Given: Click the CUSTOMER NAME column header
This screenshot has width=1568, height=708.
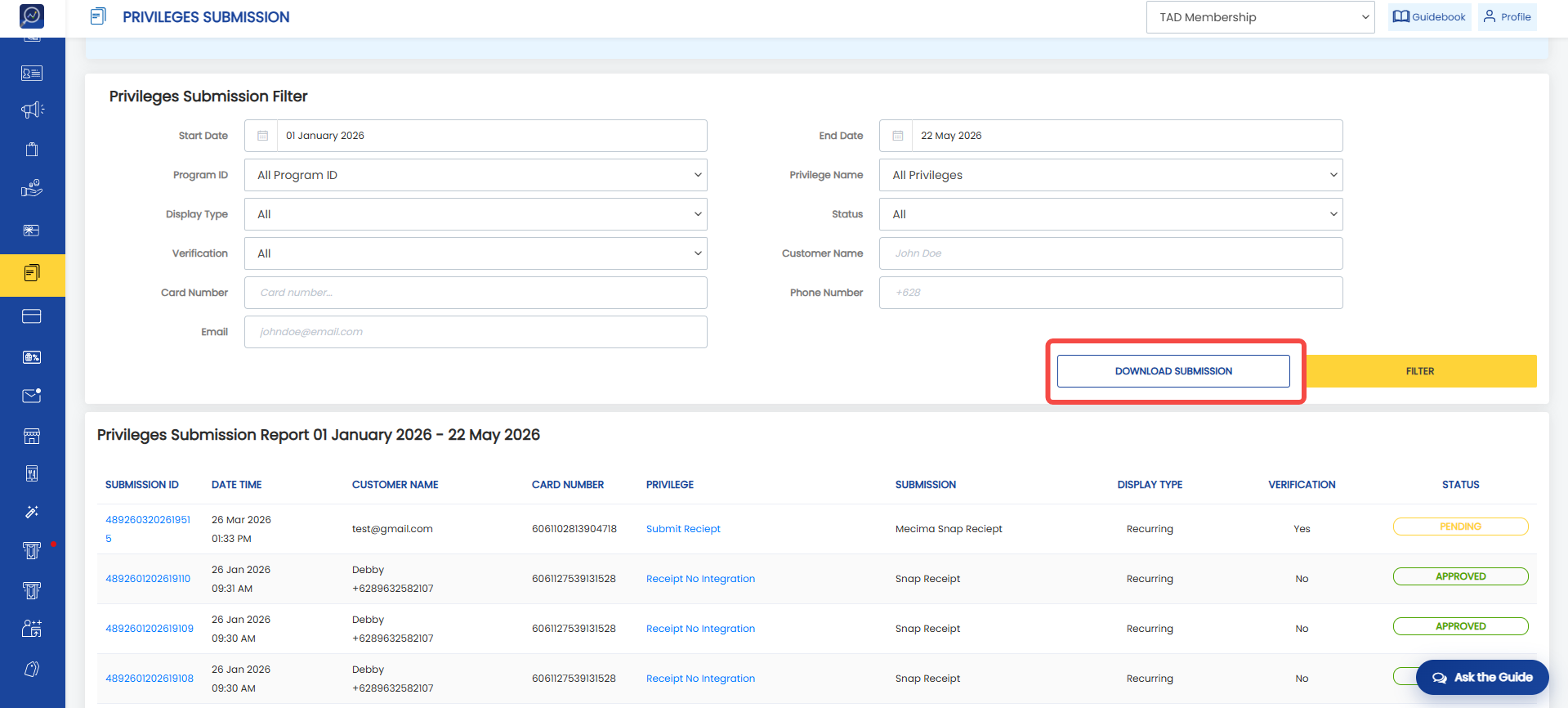Looking at the screenshot, I should coord(395,485).
